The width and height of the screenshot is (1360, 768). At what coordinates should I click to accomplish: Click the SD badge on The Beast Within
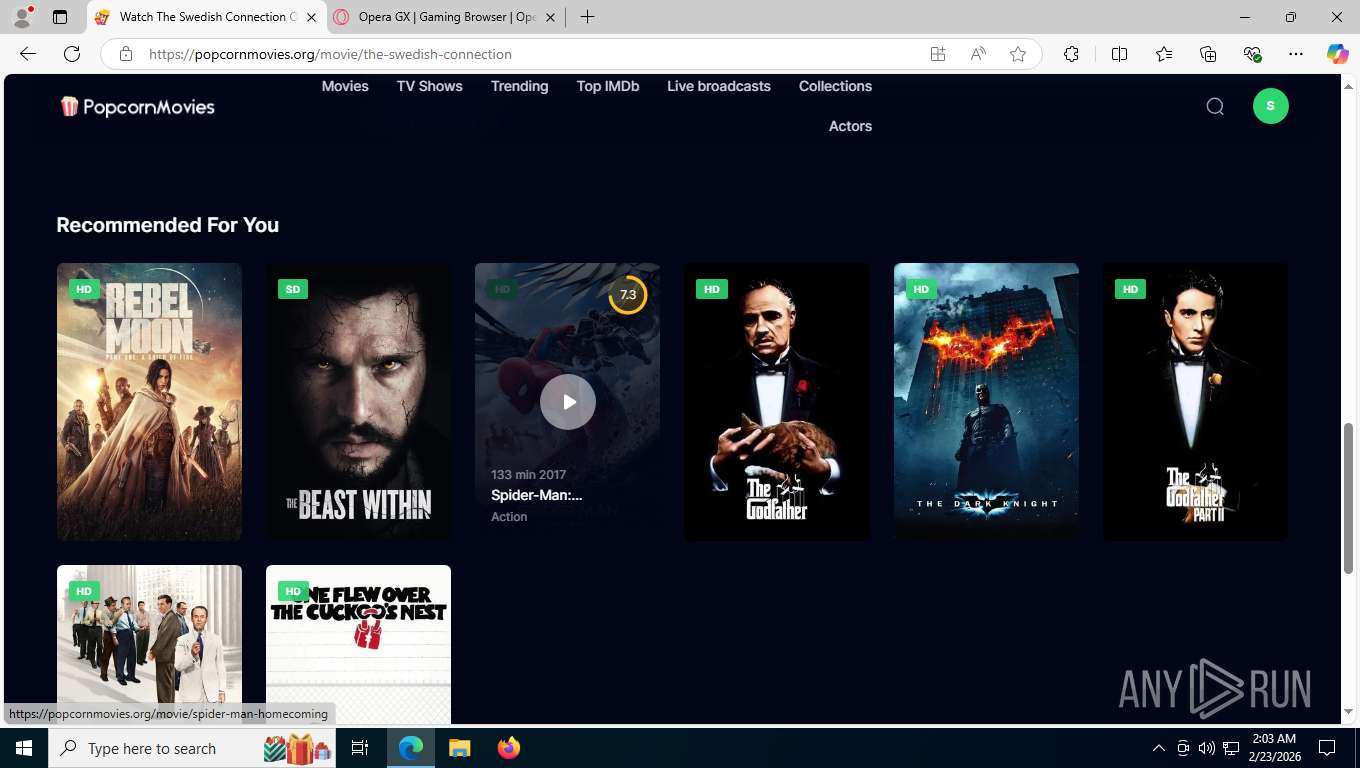pyautogui.click(x=293, y=289)
